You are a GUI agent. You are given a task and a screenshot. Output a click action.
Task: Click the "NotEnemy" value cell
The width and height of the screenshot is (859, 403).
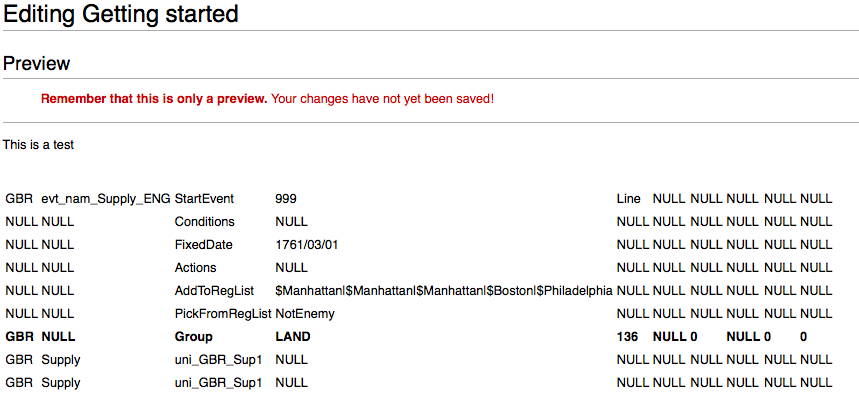click(305, 314)
